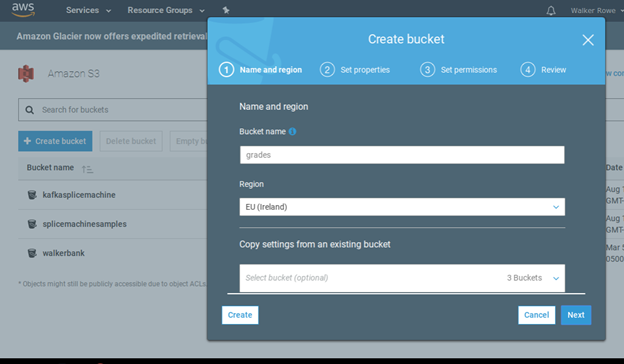624x364 pixels.
Task: Click the Delete bucket button
Action: pos(131,141)
